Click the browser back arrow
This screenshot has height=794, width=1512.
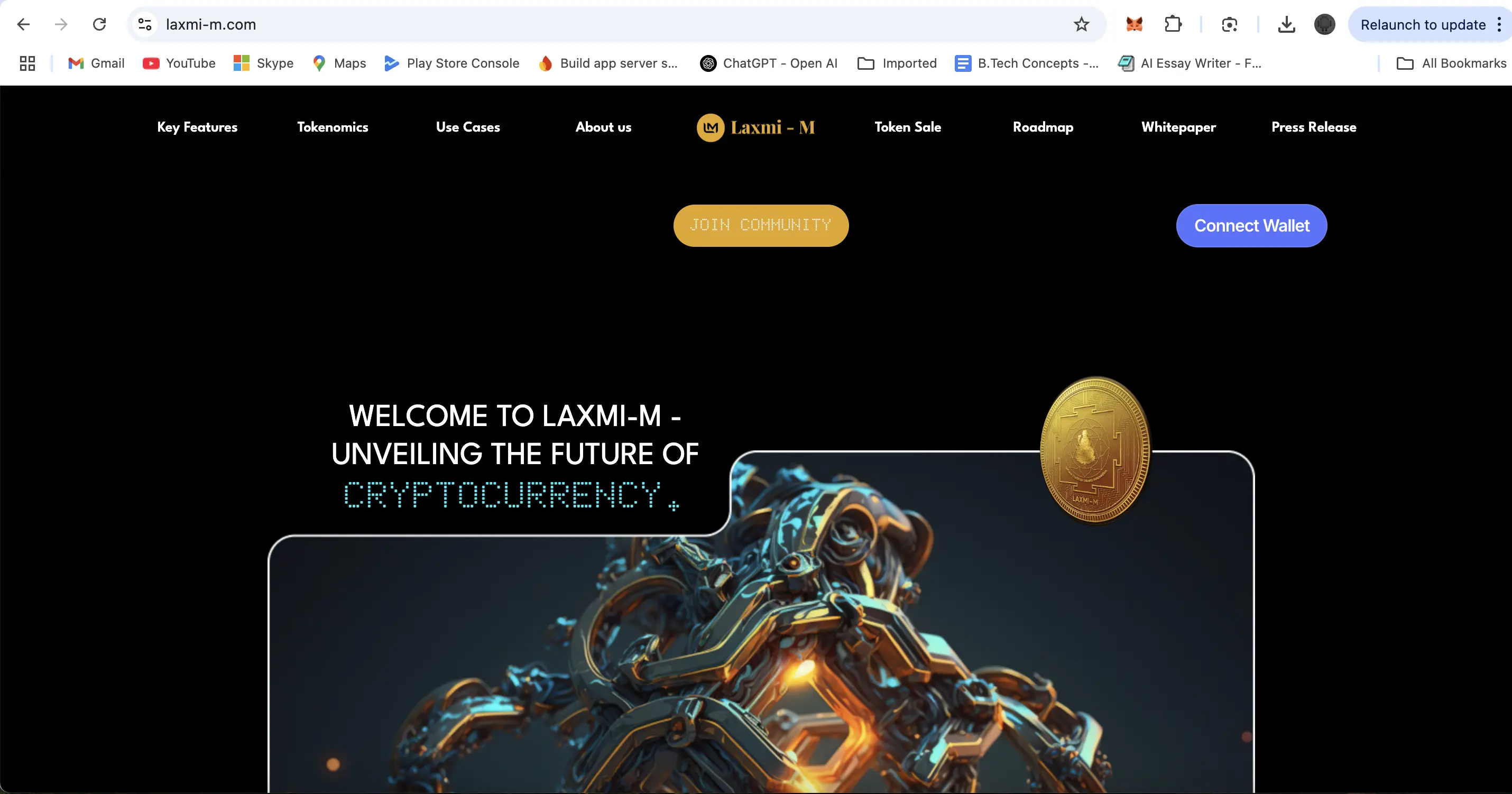[23, 24]
